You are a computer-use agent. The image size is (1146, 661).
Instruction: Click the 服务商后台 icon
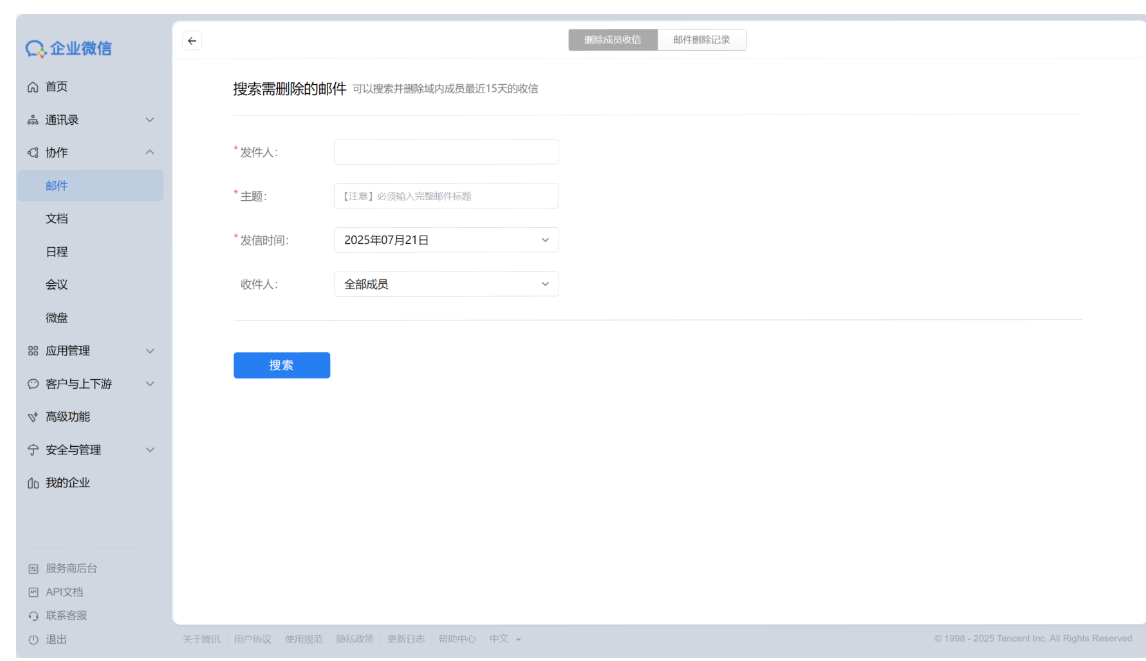tap(33, 569)
